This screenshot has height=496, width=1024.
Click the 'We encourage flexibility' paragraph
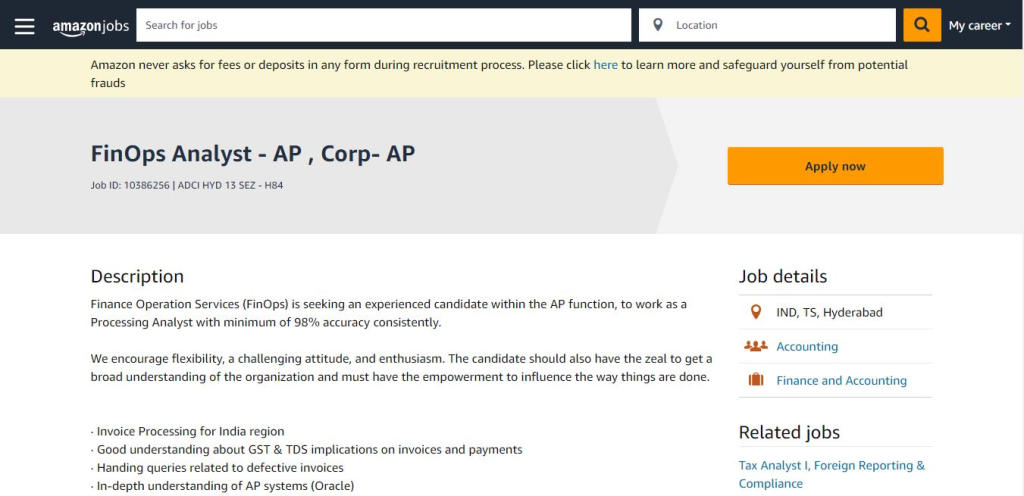click(x=401, y=368)
